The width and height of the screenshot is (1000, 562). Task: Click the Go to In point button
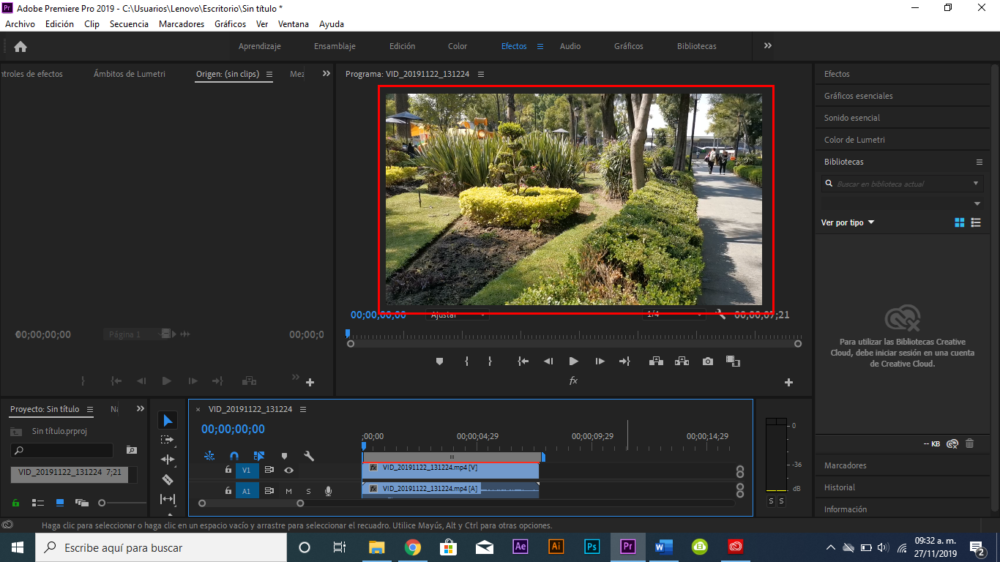[x=522, y=361]
